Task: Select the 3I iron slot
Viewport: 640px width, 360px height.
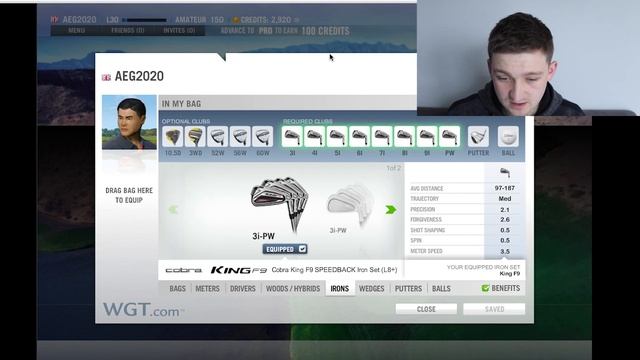Action: 292,137
